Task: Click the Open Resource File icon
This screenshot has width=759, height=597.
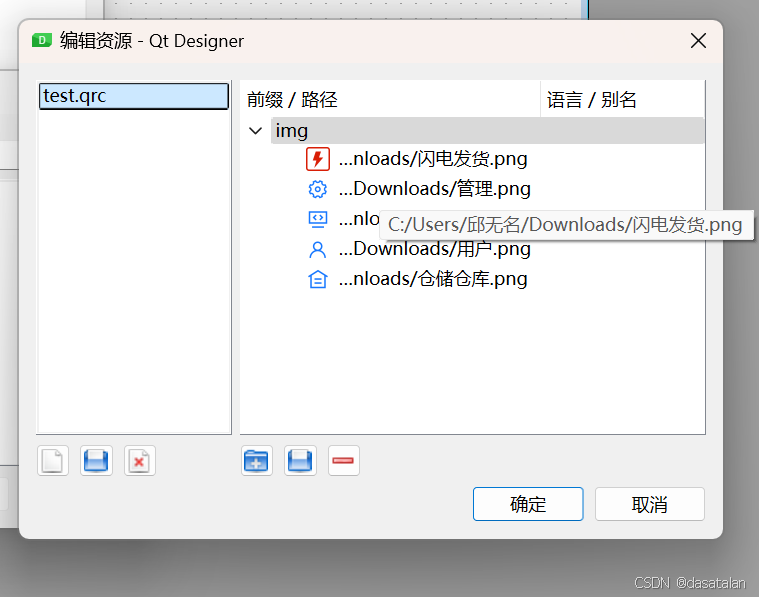Action: [x=96, y=460]
